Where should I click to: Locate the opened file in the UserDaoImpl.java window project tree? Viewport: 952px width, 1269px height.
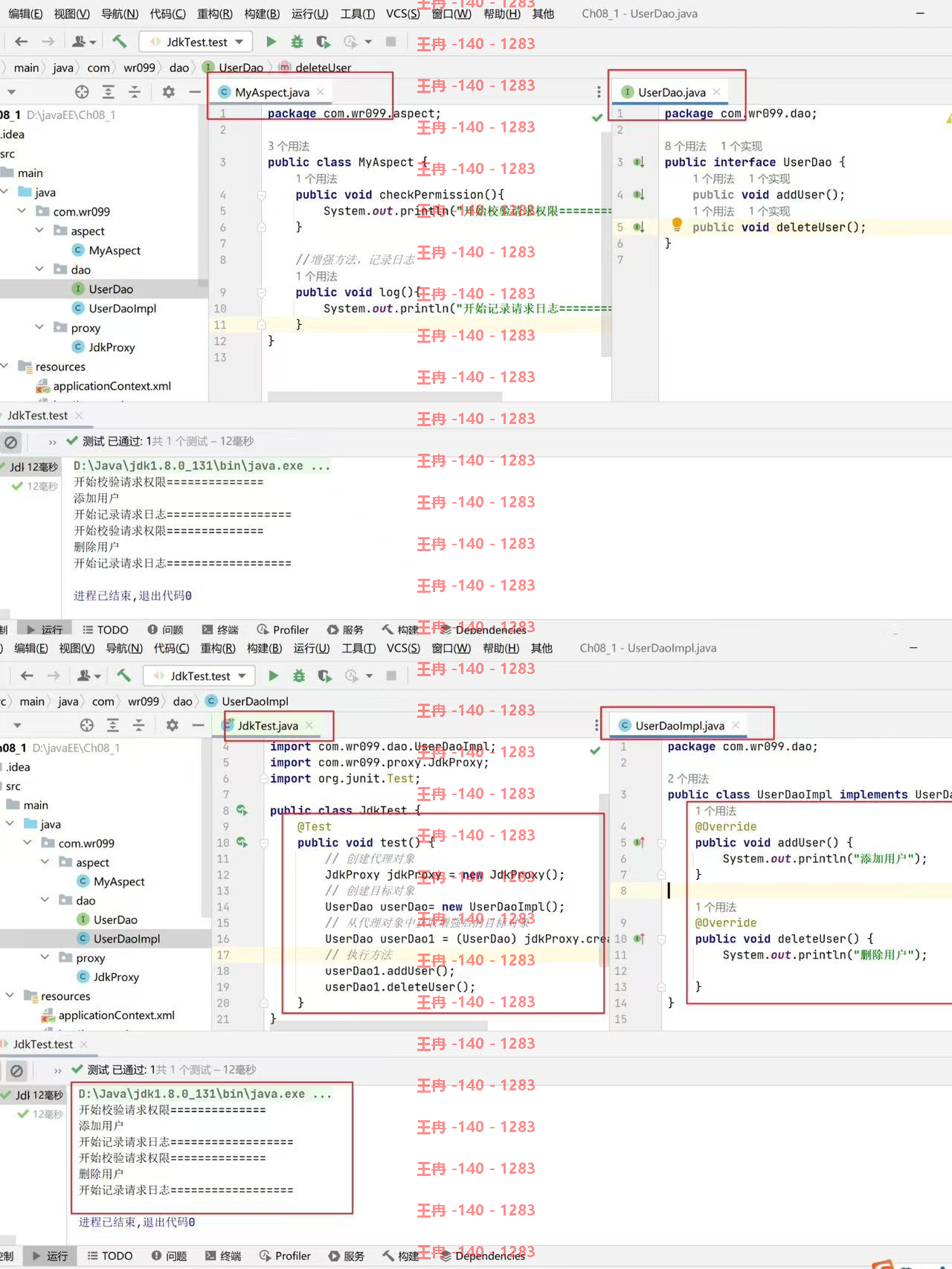[87, 725]
